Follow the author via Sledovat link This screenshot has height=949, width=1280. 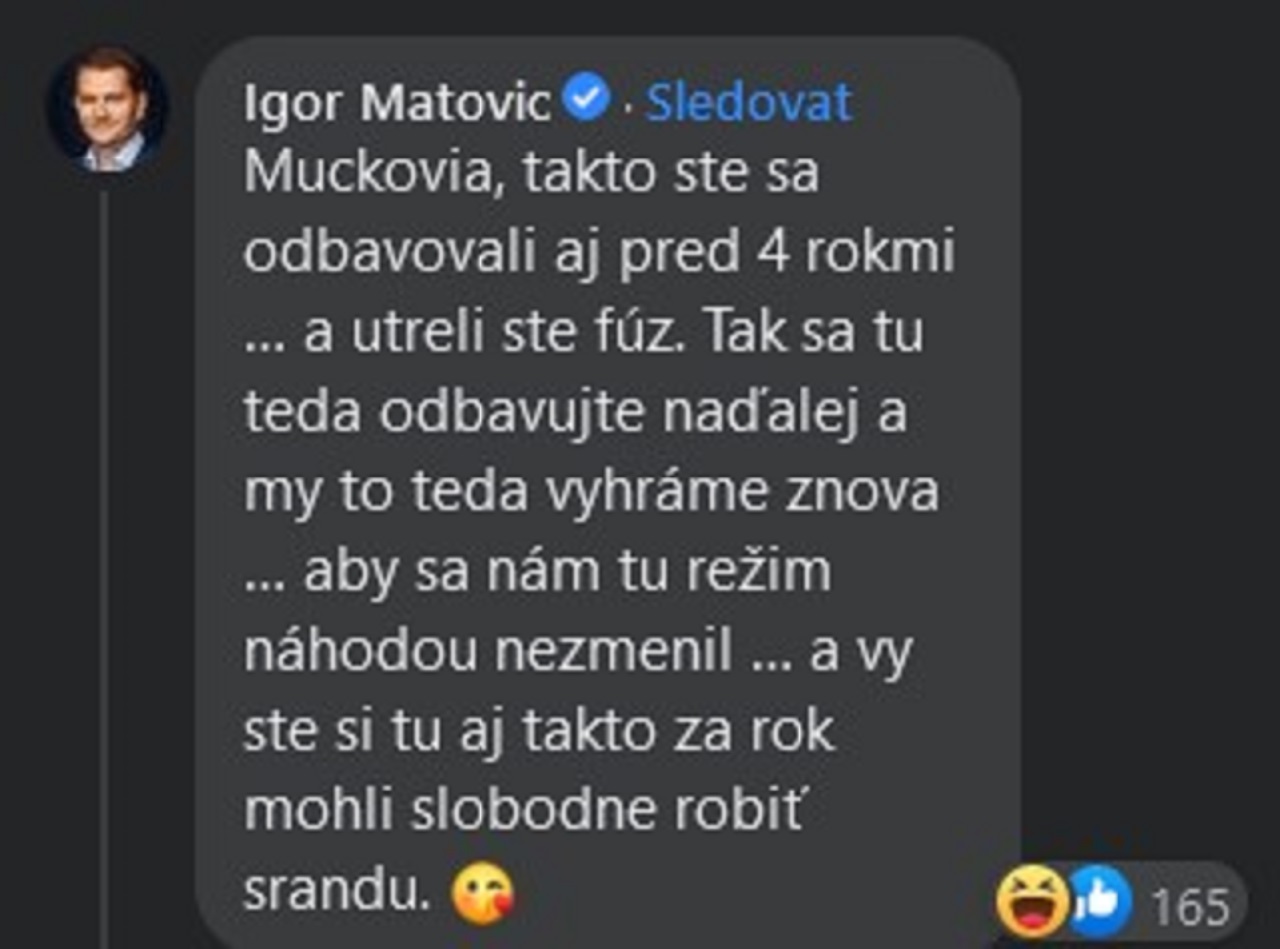pyautogui.click(x=749, y=103)
